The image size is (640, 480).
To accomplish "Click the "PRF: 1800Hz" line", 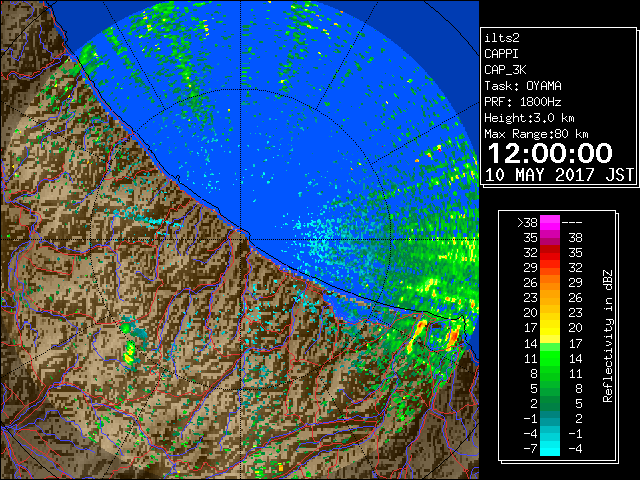I will (x=523, y=102).
